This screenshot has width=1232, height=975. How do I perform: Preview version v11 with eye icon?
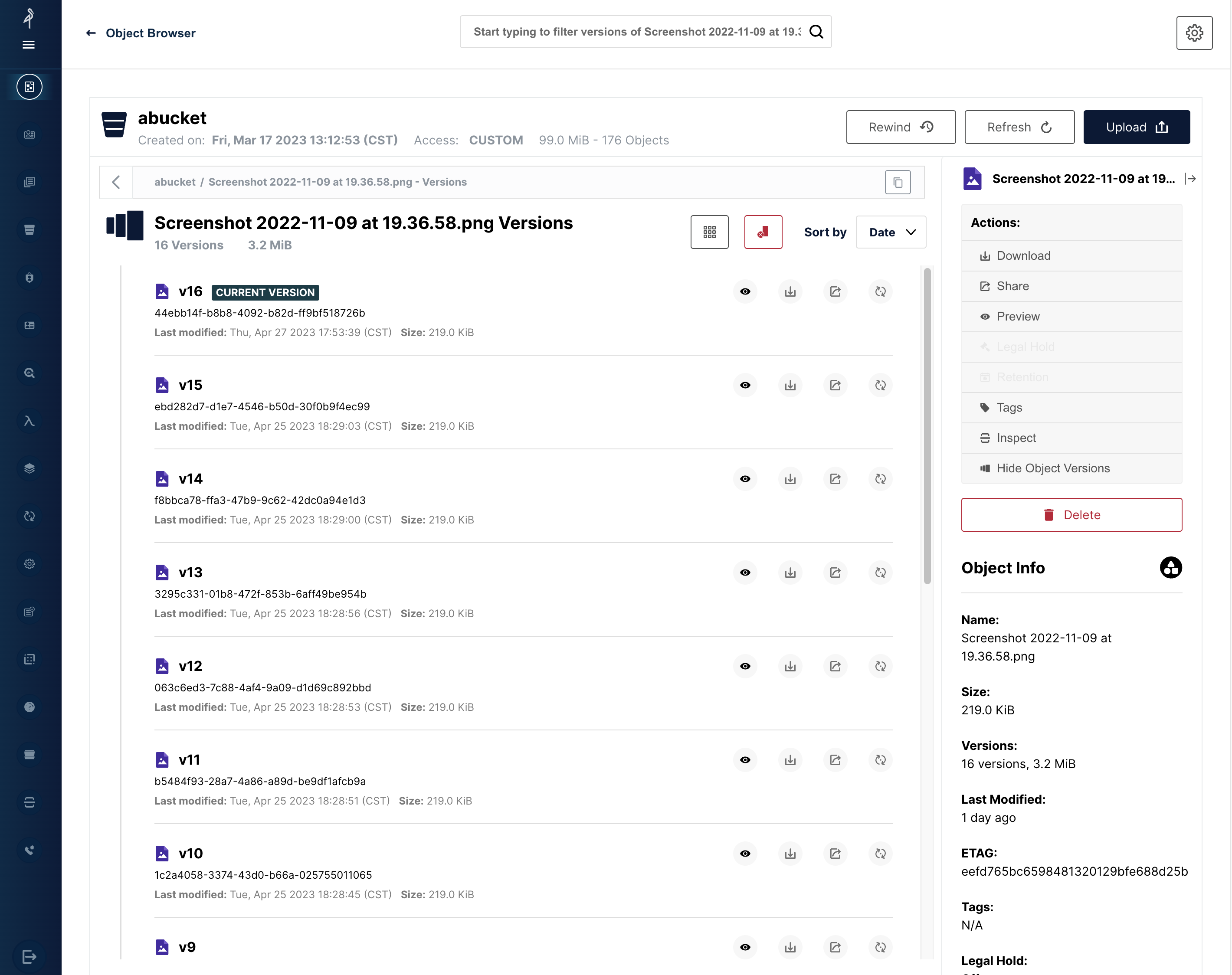[745, 760]
